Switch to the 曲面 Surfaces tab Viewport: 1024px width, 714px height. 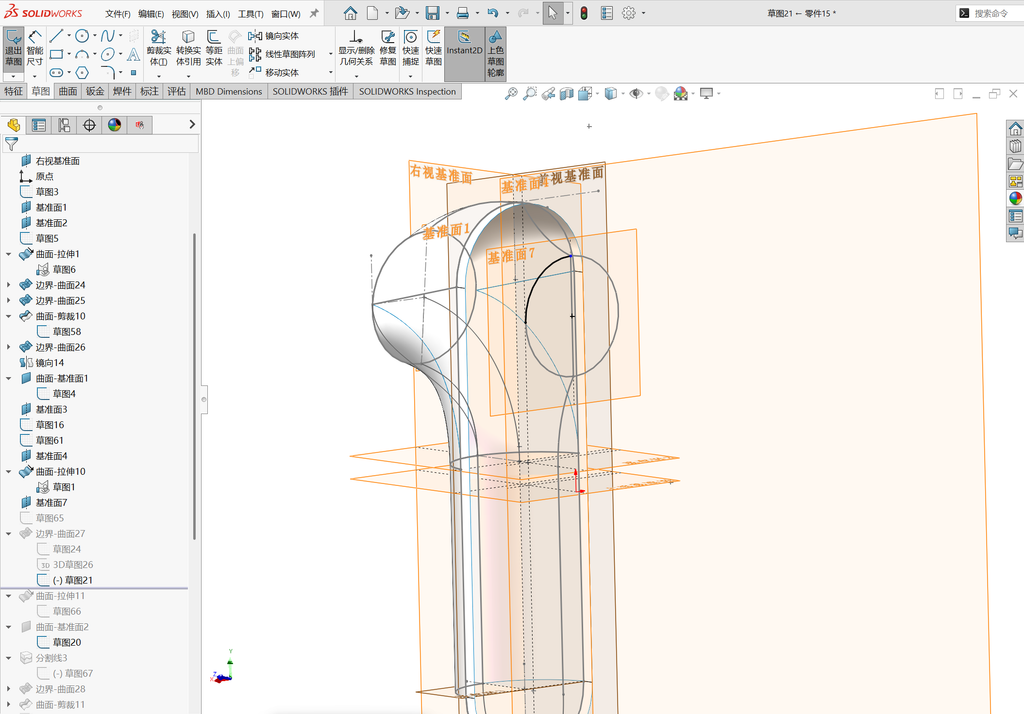click(x=68, y=91)
